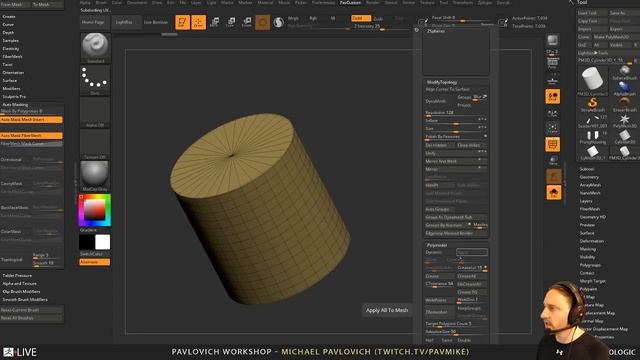
Task: Toggle Groups option beside DynaMesh
Action: coord(464,97)
